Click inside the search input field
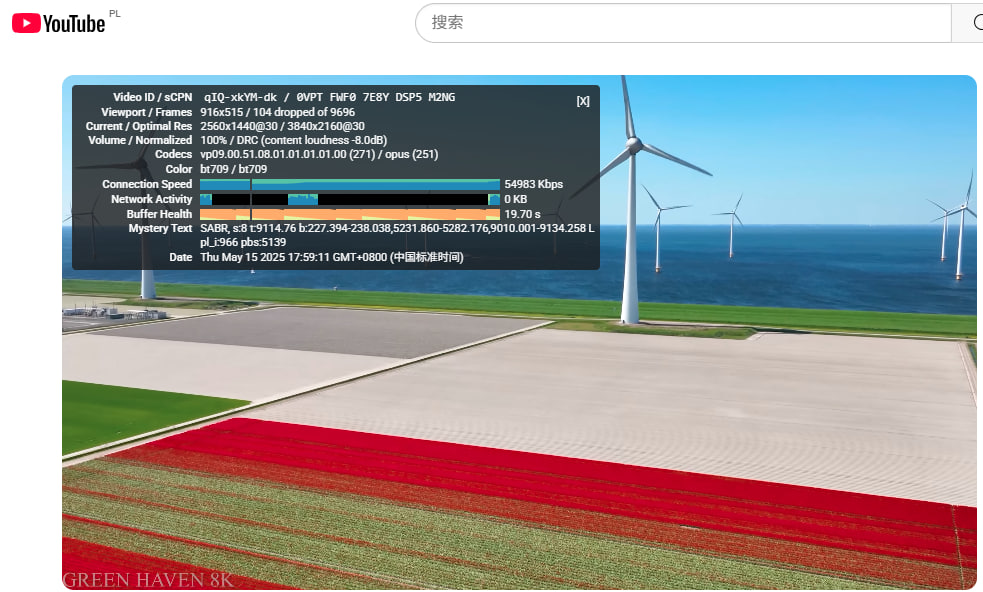The height and width of the screenshot is (592, 983). click(x=680, y=23)
